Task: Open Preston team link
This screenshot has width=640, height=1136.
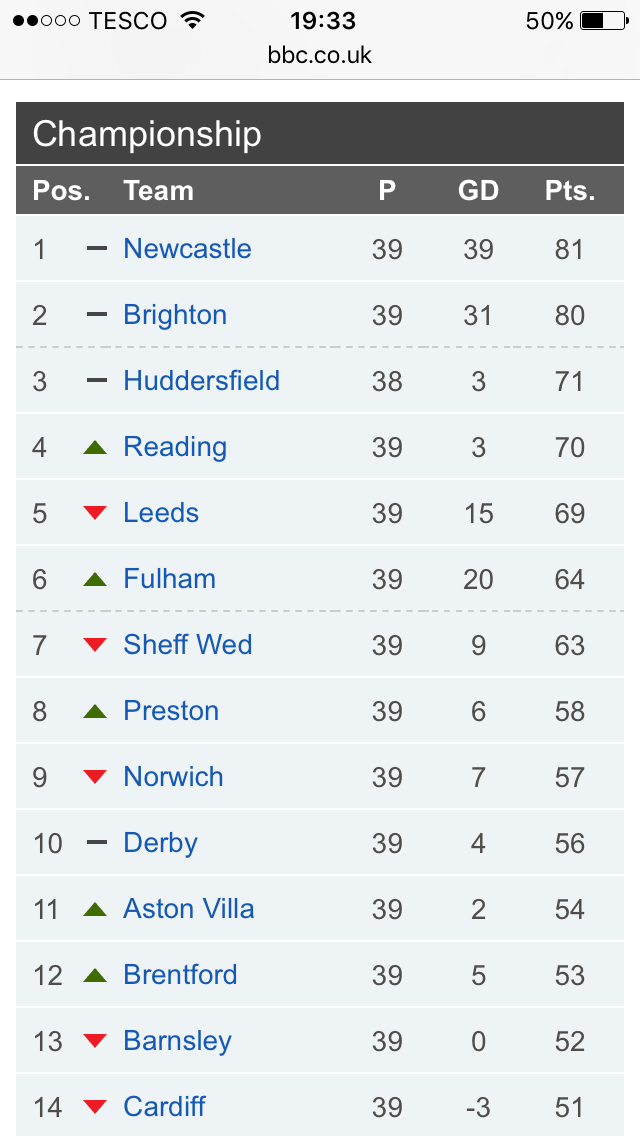Action: [171, 711]
